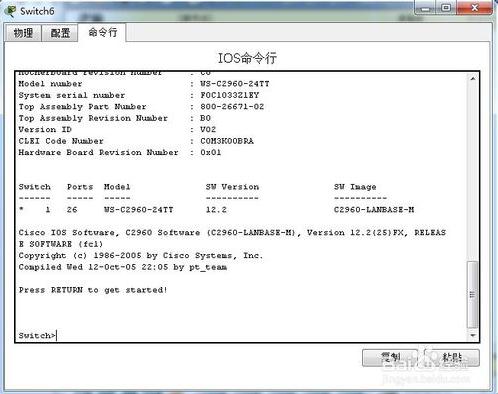Click the ports count 26
Screen dimensions: 498x394
tap(72, 210)
